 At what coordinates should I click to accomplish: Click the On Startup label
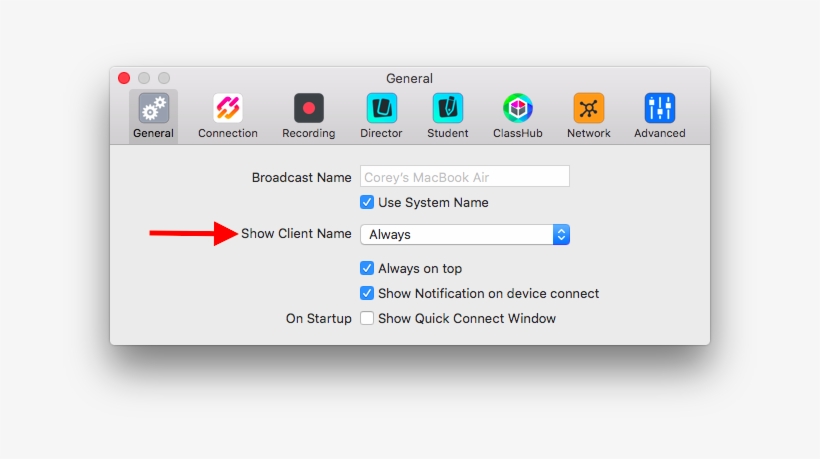pyautogui.click(x=318, y=318)
